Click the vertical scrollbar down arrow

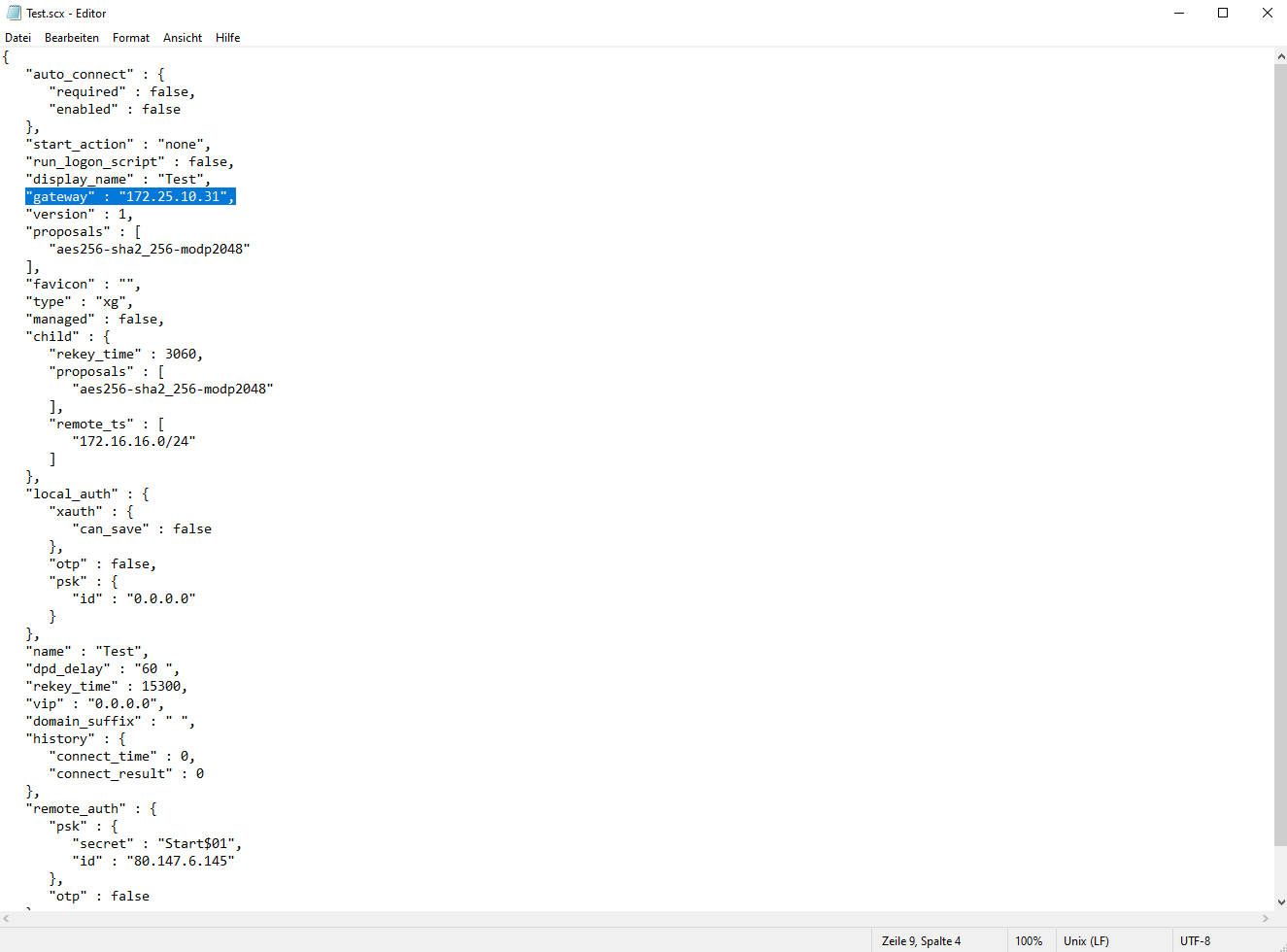pyautogui.click(x=1280, y=902)
